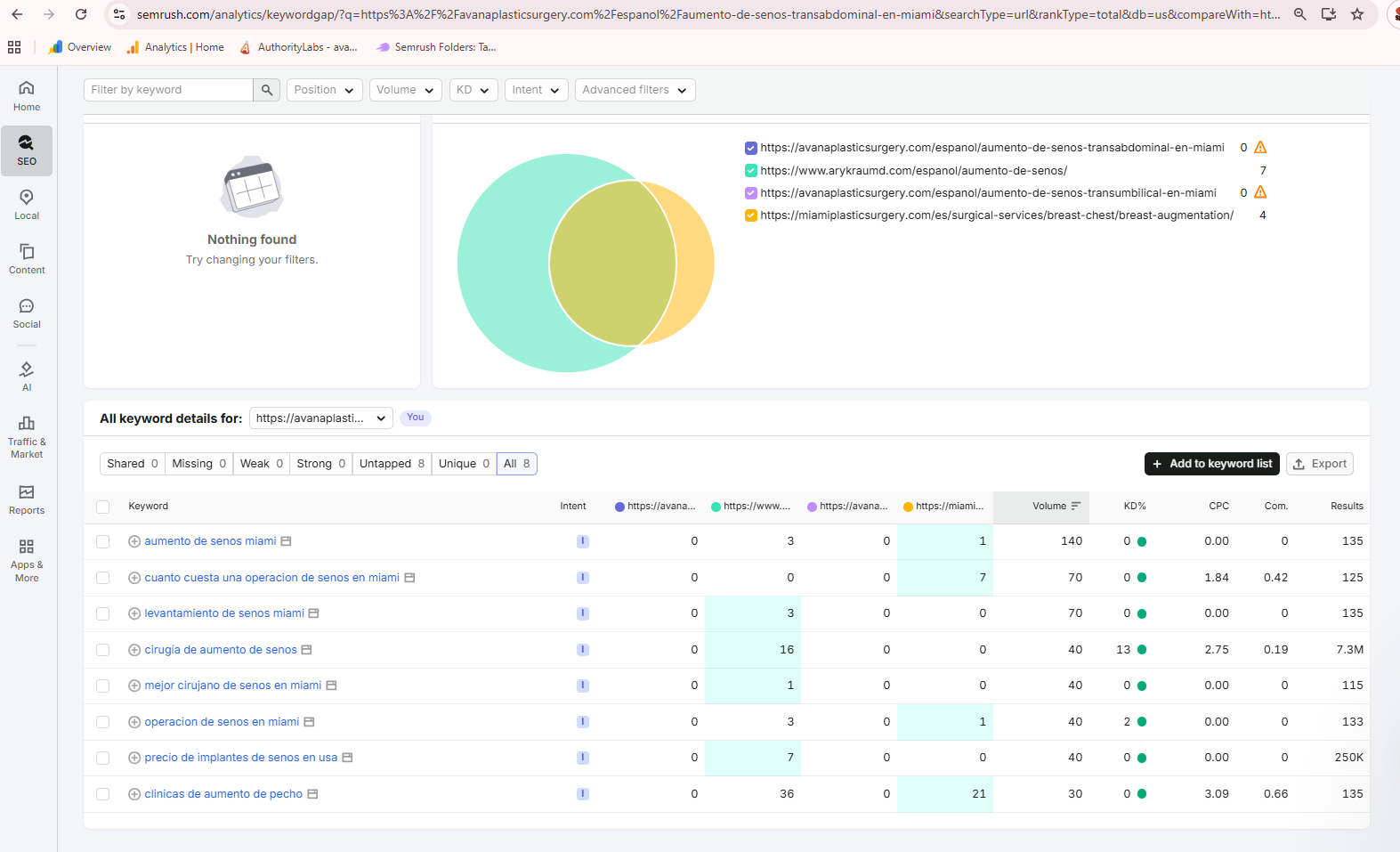Select the Missing keywords tab

(199, 464)
